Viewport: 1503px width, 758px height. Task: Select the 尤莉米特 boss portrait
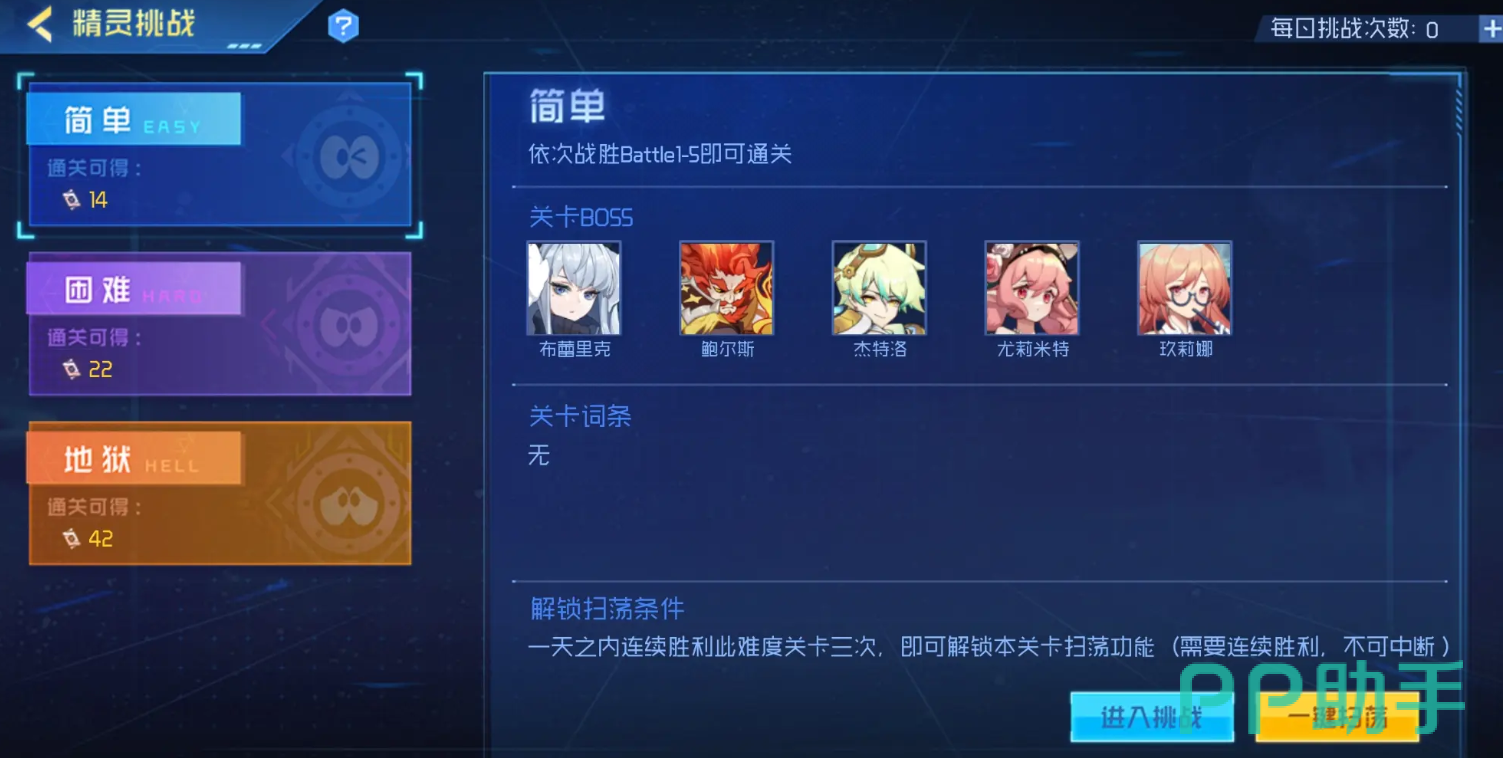(x=1032, y=288)
